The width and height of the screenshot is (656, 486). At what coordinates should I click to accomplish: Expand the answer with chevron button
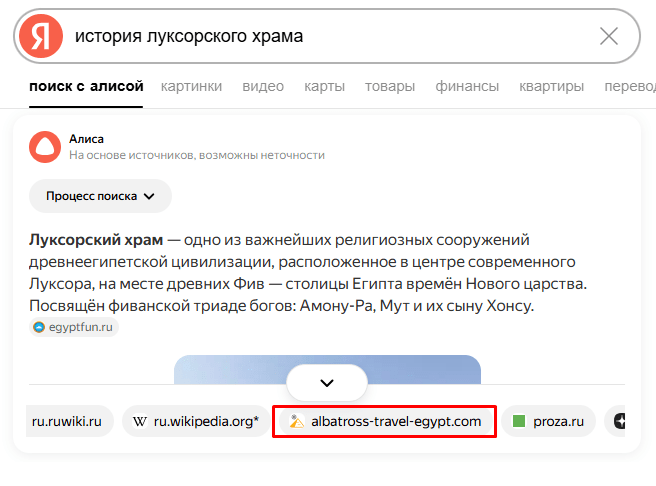[x=327, y=383]
